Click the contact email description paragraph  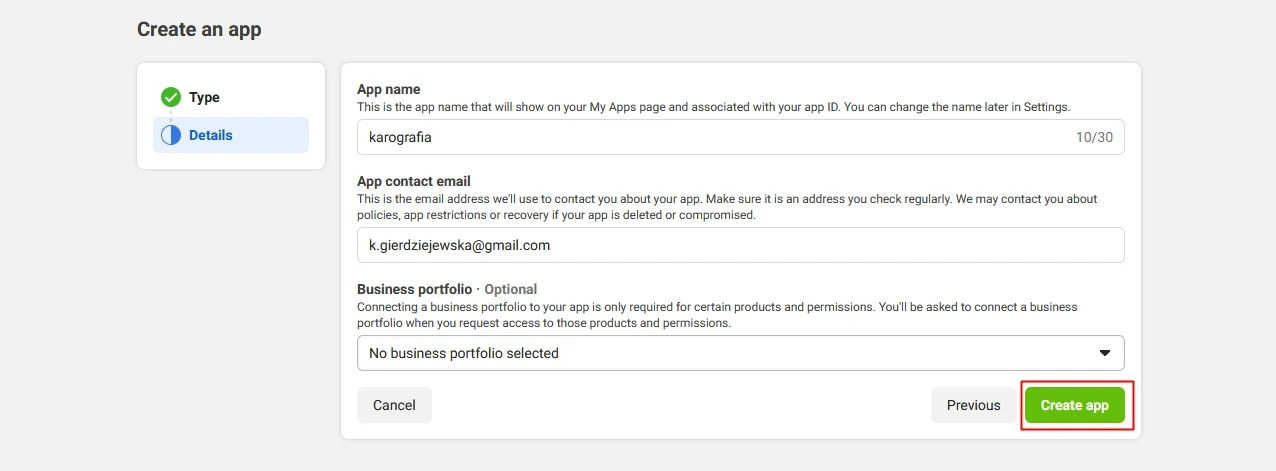click(x=727, y=207)
